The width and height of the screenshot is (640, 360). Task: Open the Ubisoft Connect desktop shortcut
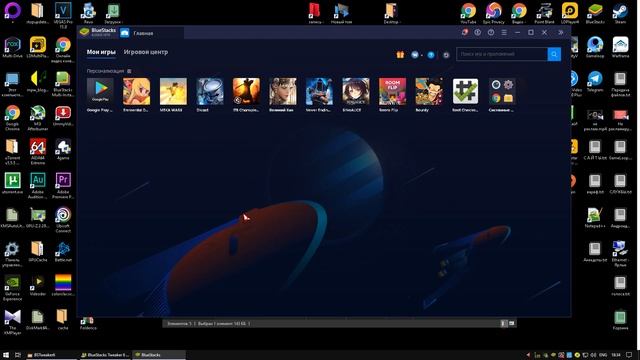(x=63, y=219)
